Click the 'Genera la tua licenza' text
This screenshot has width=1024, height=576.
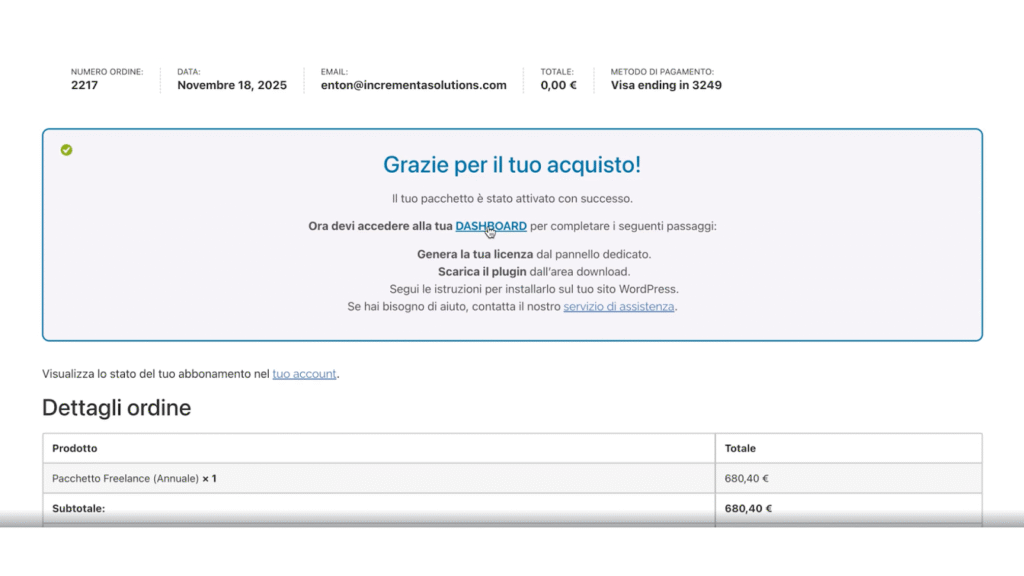point(475,254)
